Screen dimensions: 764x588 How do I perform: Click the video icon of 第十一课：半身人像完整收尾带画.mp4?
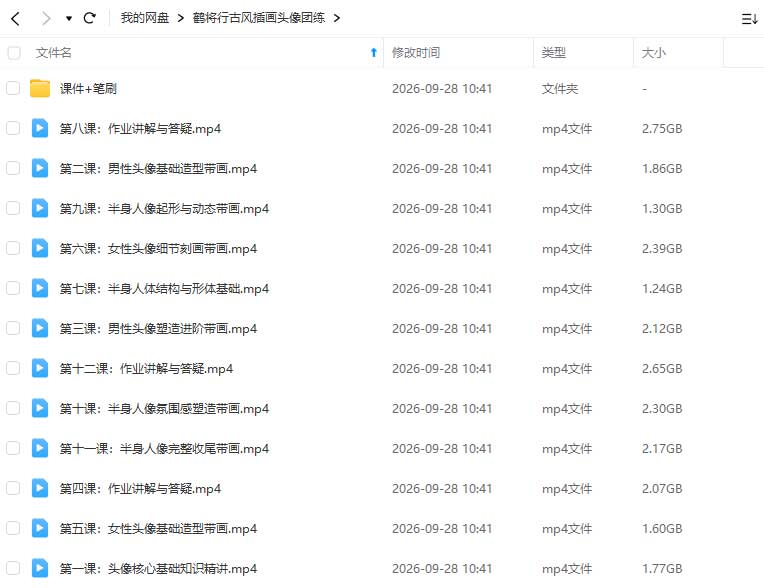tap(40, 448)
